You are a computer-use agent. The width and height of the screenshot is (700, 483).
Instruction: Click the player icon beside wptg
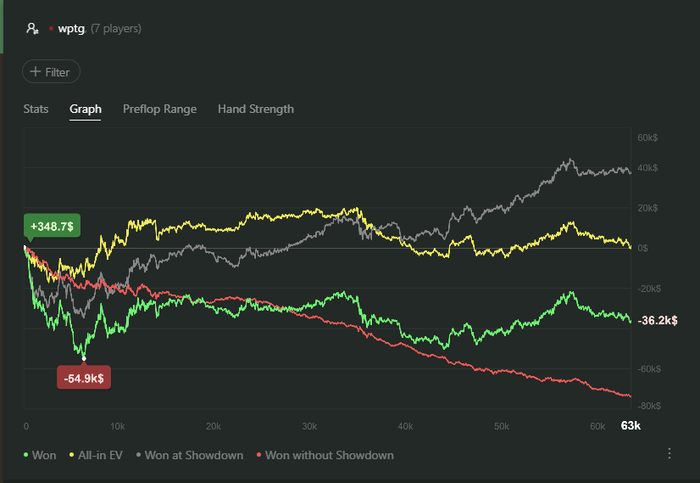click(32, 29)
